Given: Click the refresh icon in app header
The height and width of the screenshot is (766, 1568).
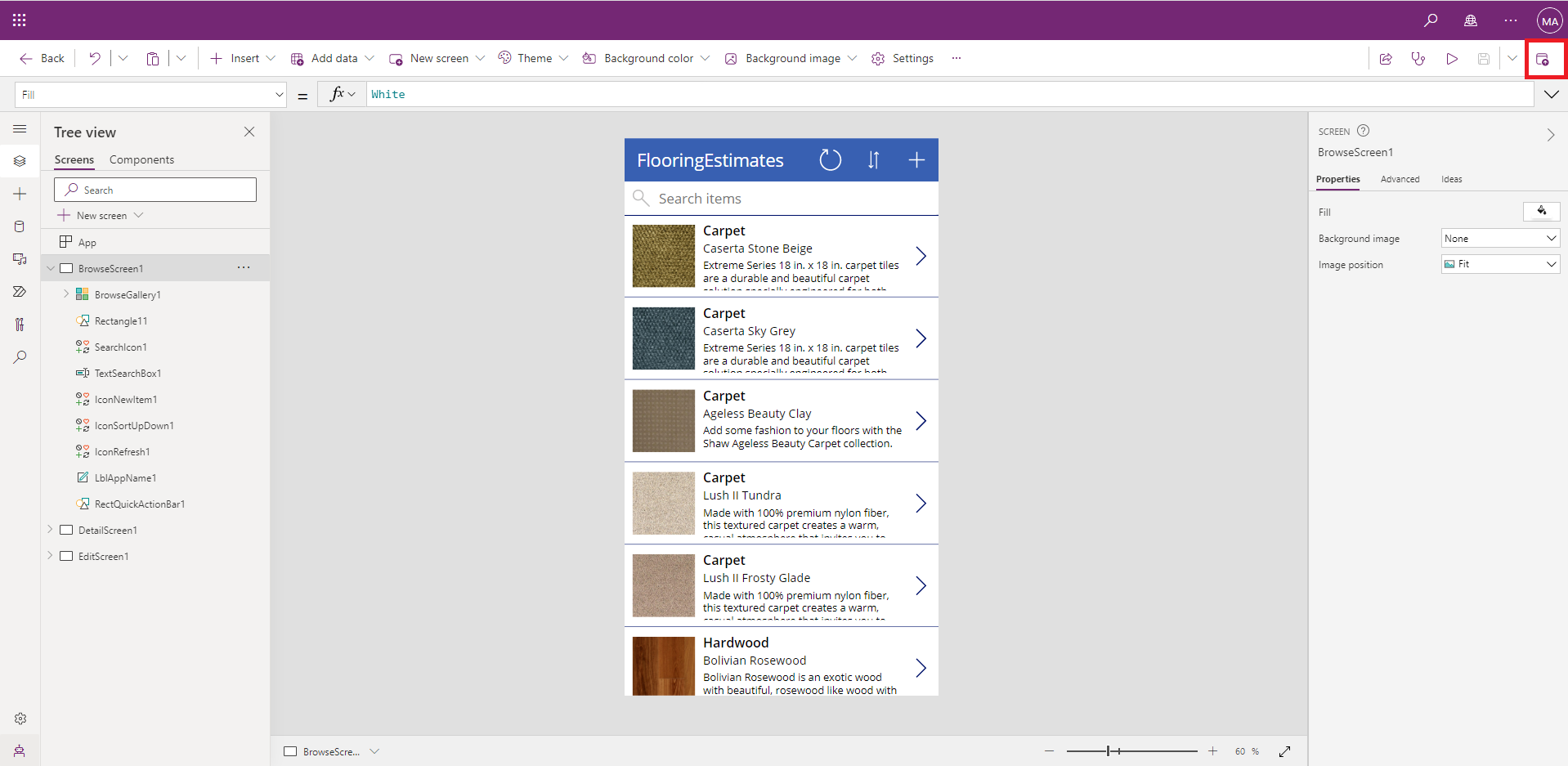Looking at the screenshot, I should [x=830, y=160].
